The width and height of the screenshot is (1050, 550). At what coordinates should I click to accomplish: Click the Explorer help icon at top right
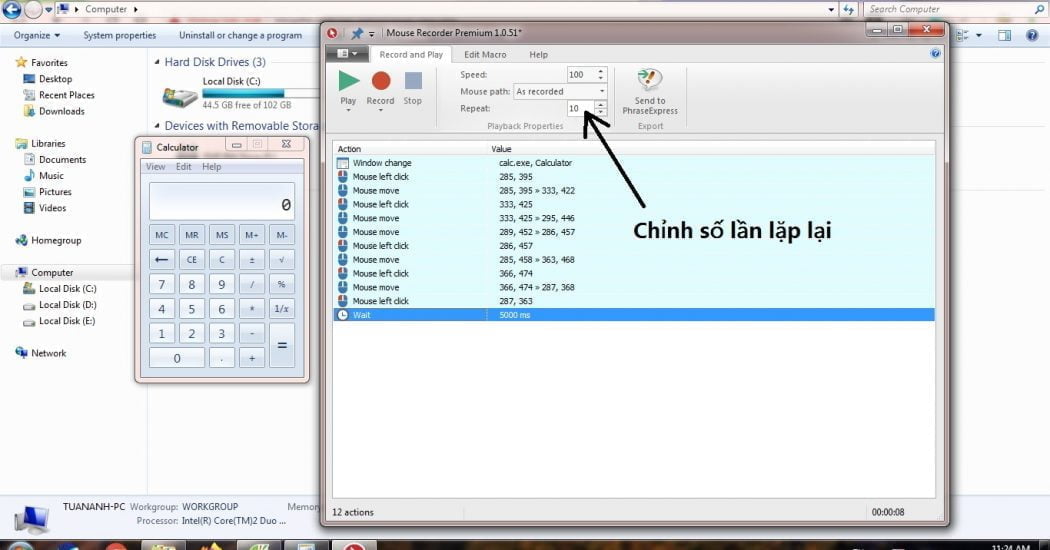(1032, 36)
